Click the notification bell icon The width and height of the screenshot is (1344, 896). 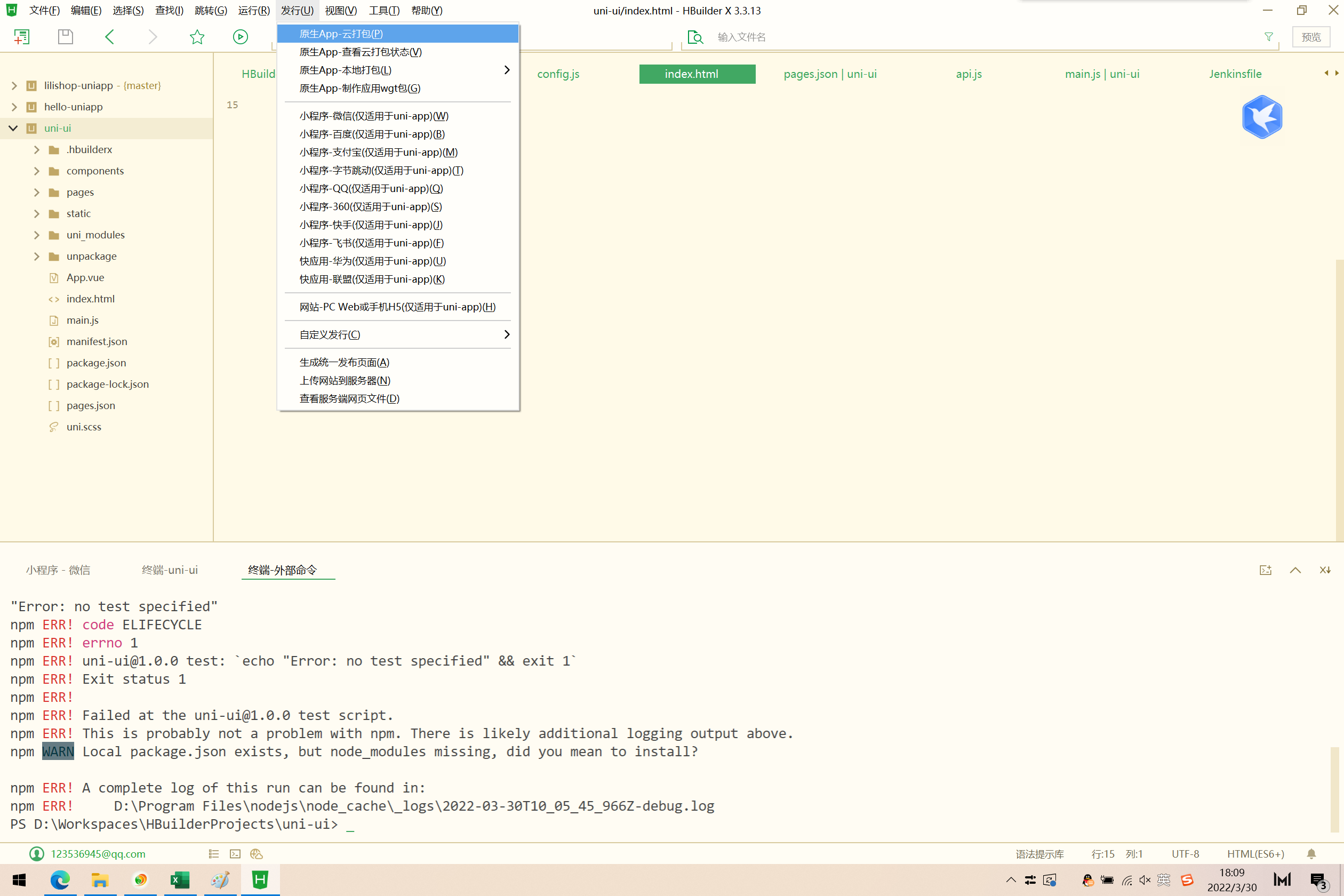click(x=1311, y=854)
